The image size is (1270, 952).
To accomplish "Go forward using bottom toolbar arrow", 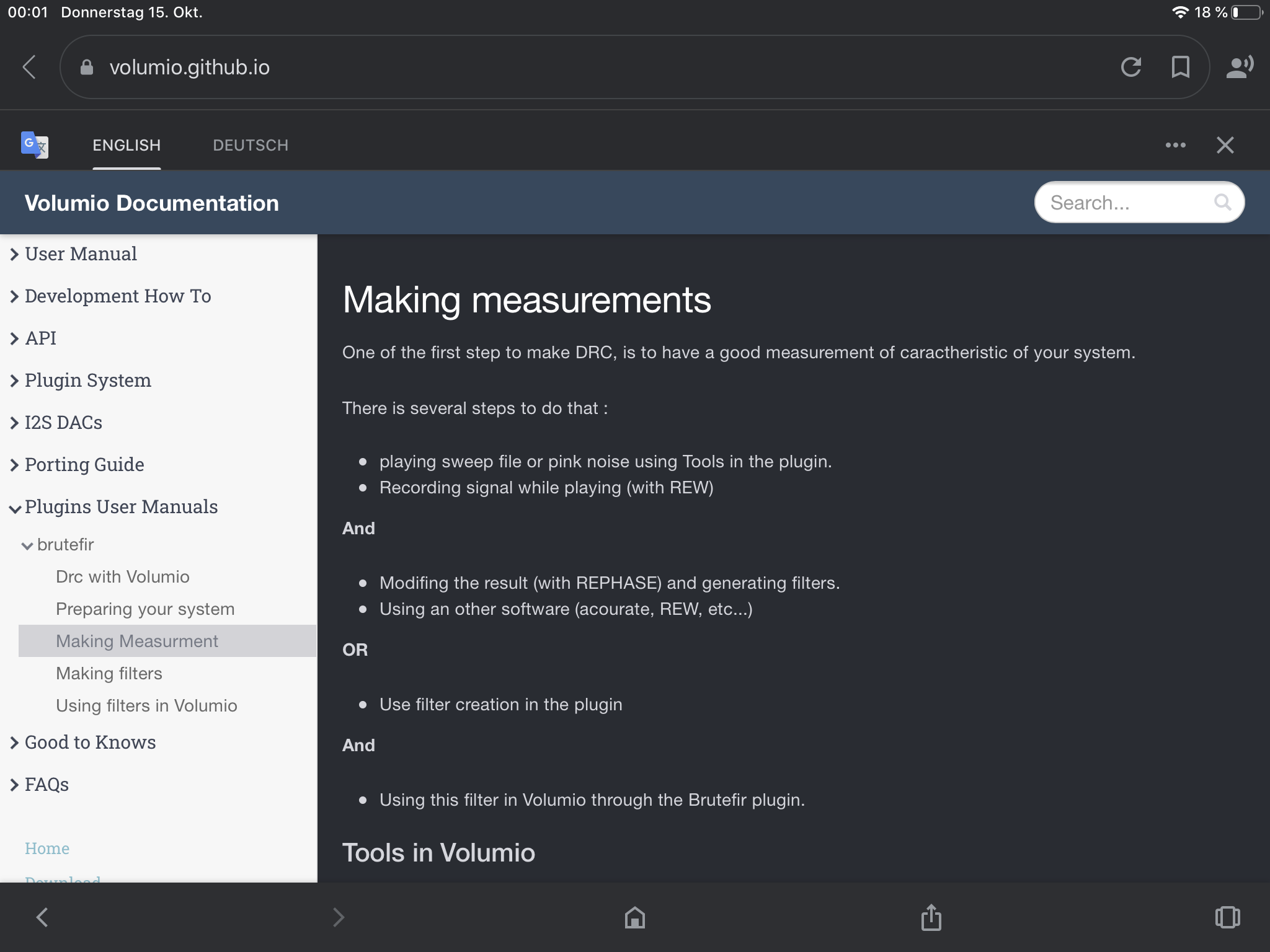I will 338,917.
